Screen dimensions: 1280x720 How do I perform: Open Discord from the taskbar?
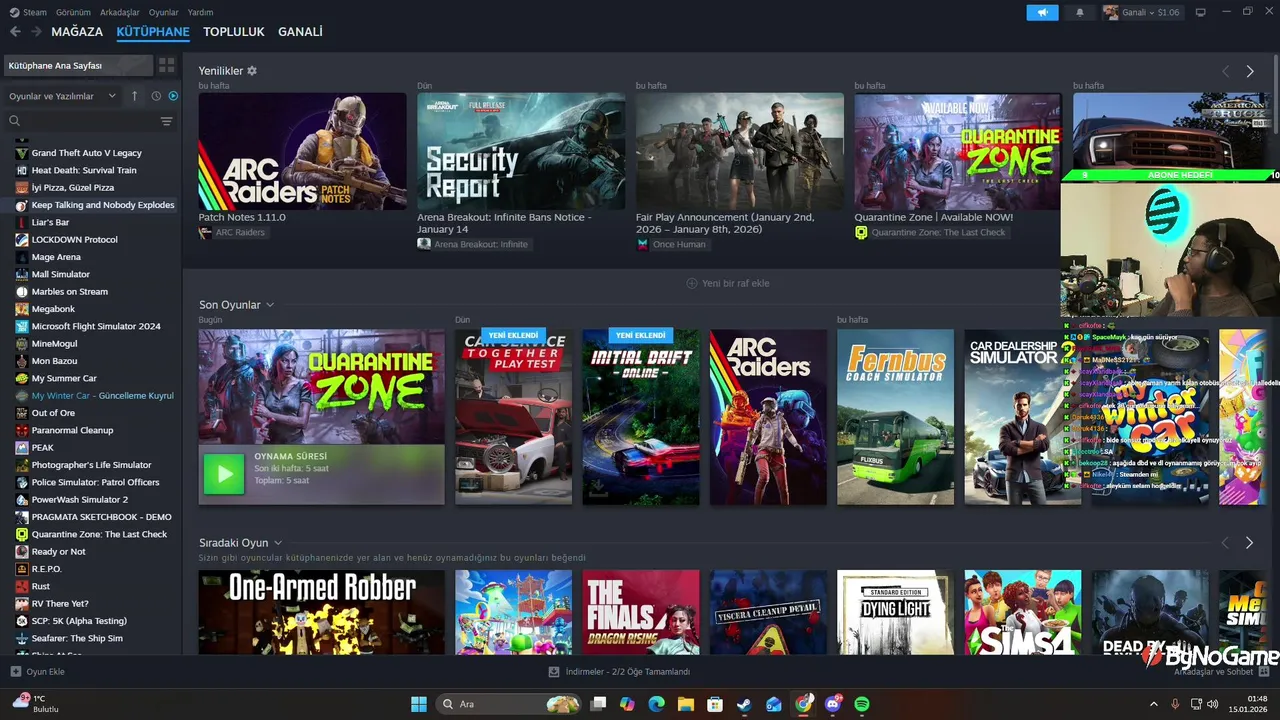click(x=833, y=704)
